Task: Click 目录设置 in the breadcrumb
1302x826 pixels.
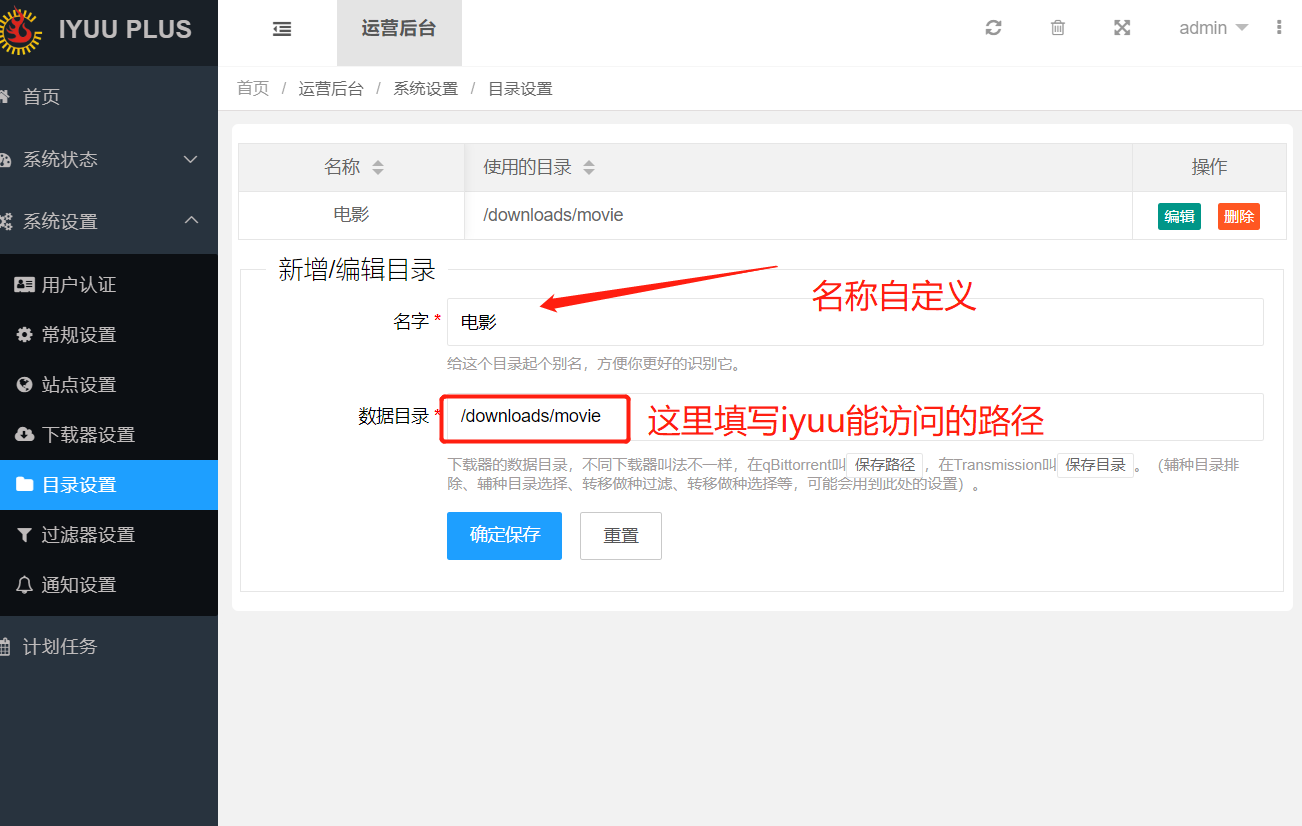Action: click(x=520, y=88)
